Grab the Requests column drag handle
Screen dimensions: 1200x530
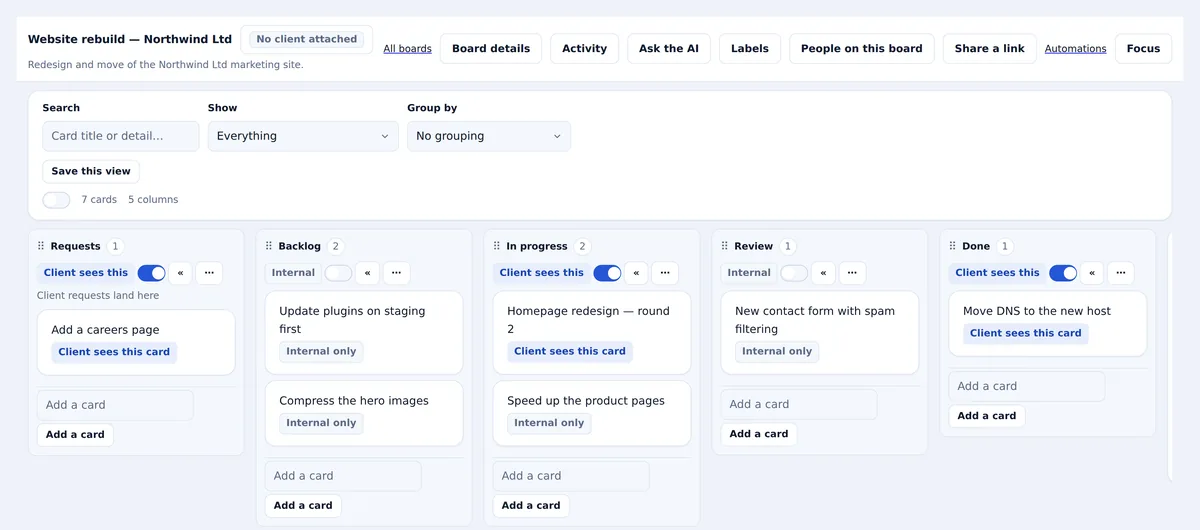[x=41, y=246]
